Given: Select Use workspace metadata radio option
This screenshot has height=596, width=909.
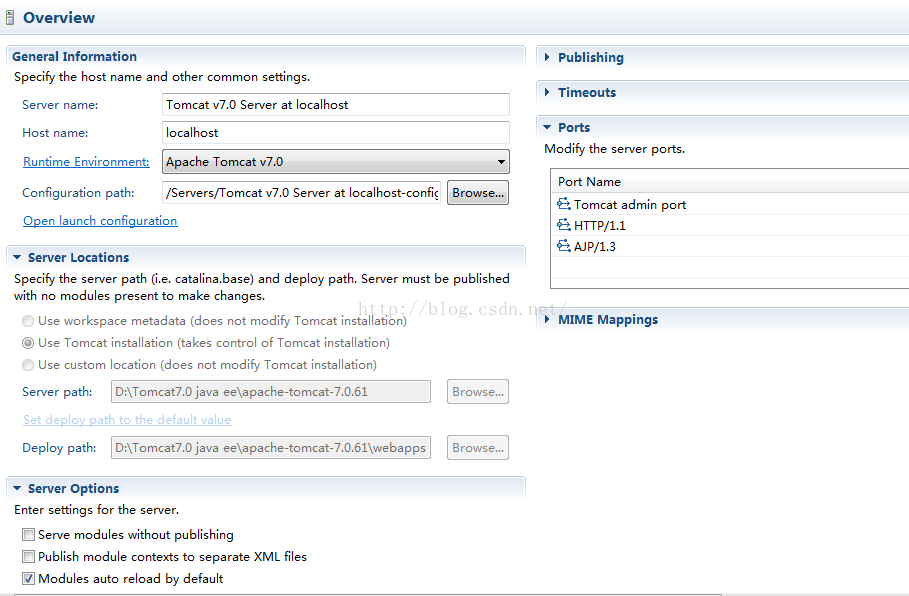Looking at the screenshot, I should click(x=28, y=321).
